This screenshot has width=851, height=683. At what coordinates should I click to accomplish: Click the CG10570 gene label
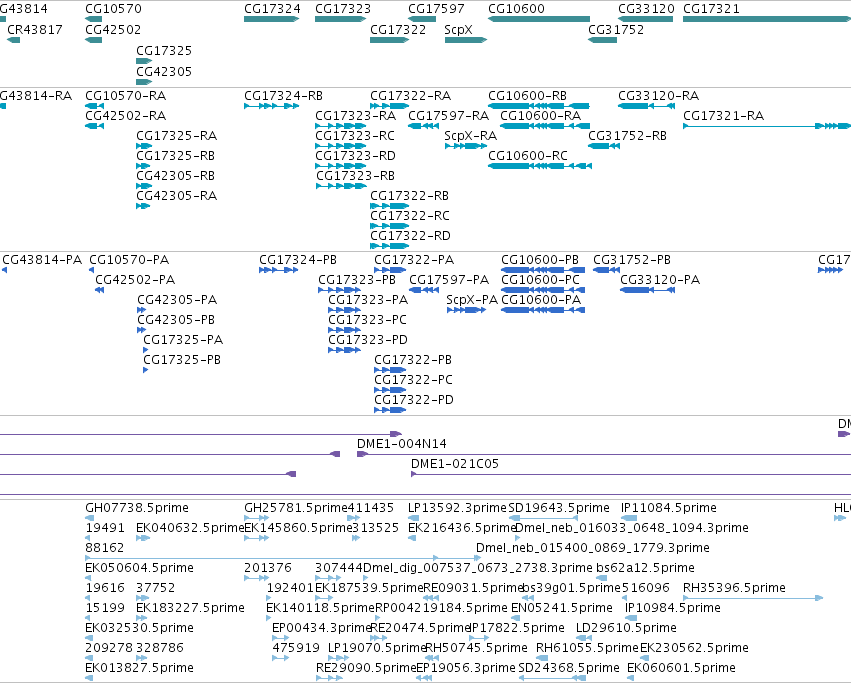(x=113, y=9)
